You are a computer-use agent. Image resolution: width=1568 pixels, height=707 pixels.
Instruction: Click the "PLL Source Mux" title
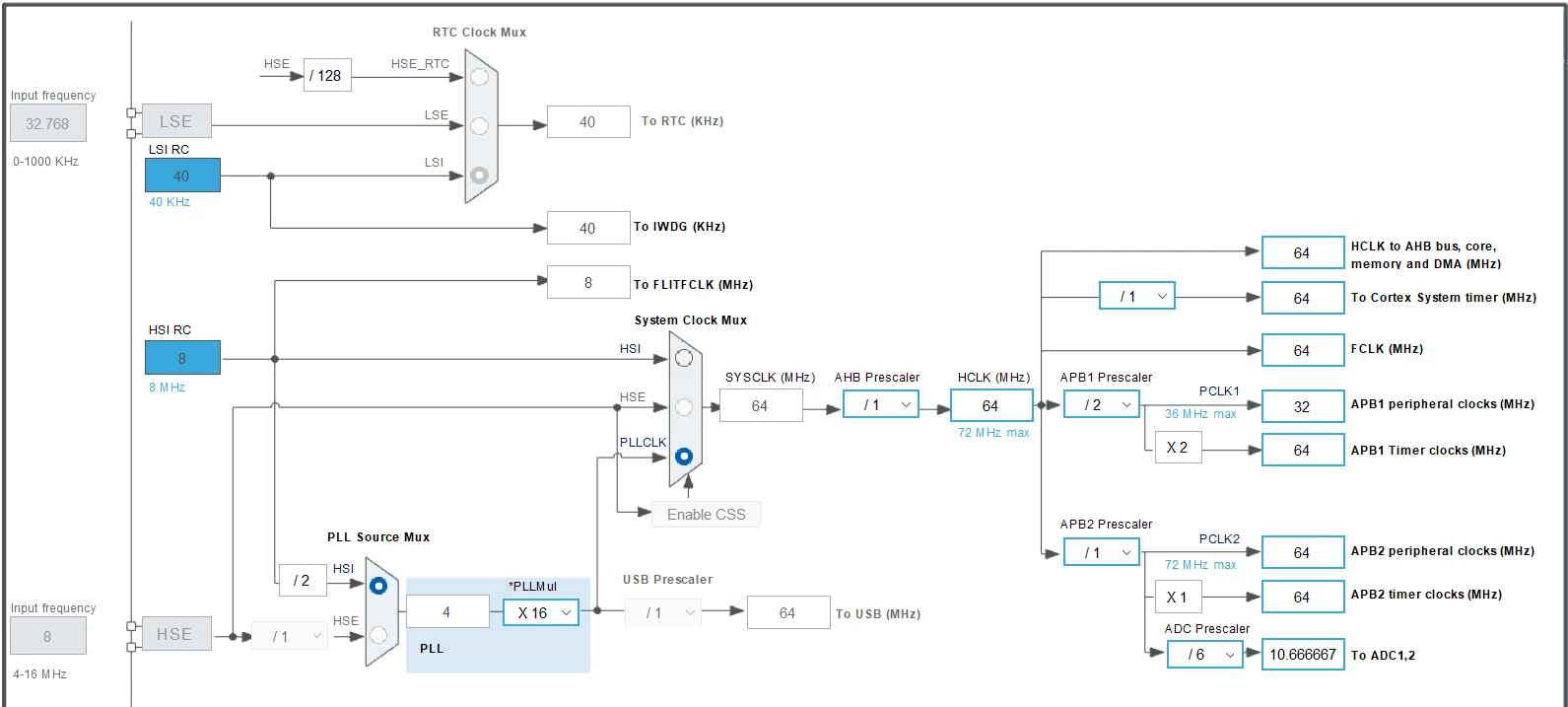[x=378, y=537]
